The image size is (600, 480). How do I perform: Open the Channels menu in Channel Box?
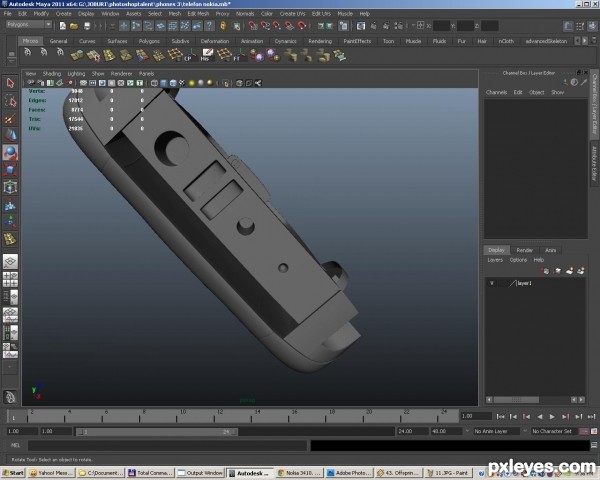pos(496,92)
